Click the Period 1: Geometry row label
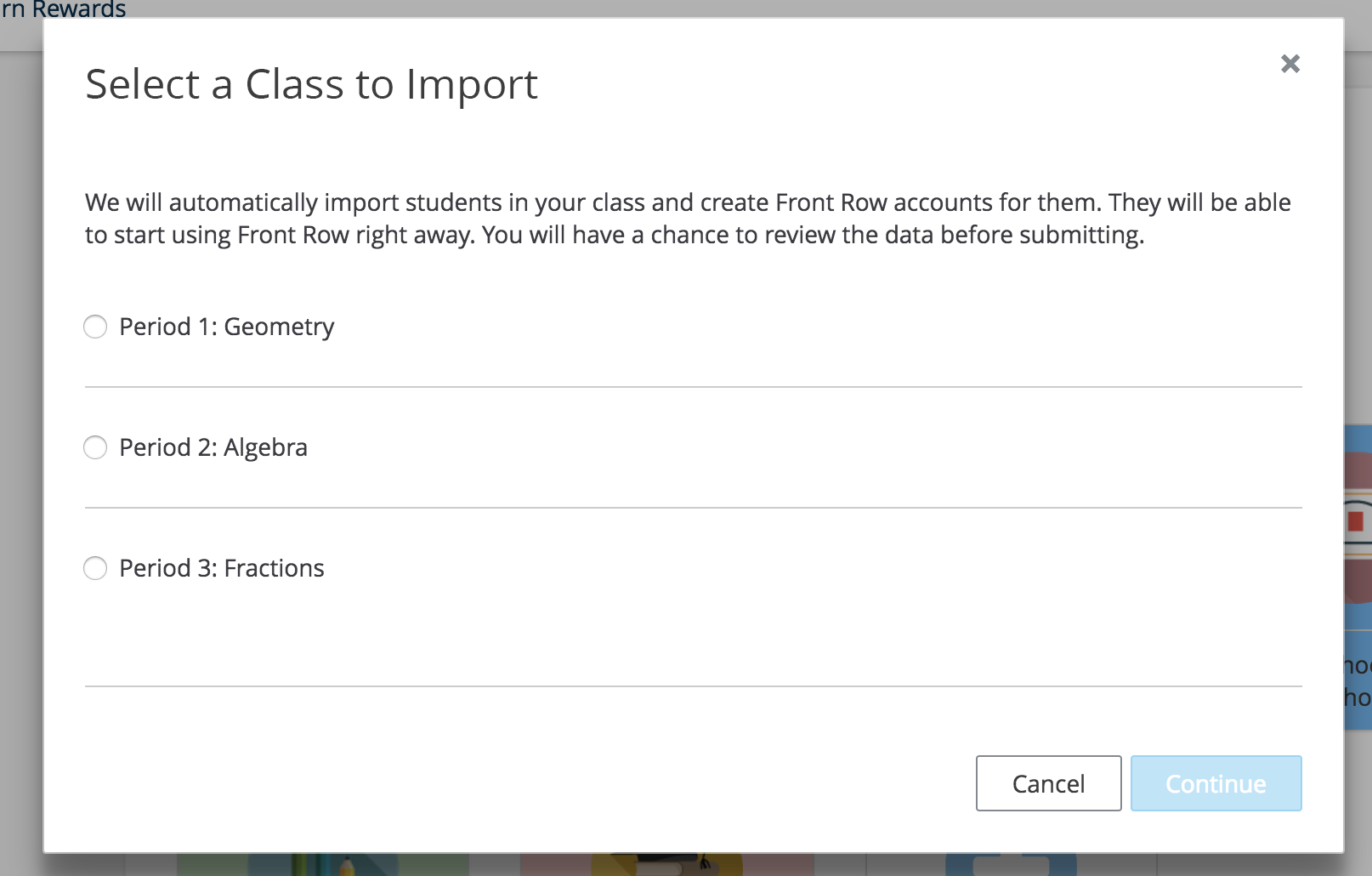This screenshot has height=876, width=1372. pyautogui.click(x=227, y=327)
